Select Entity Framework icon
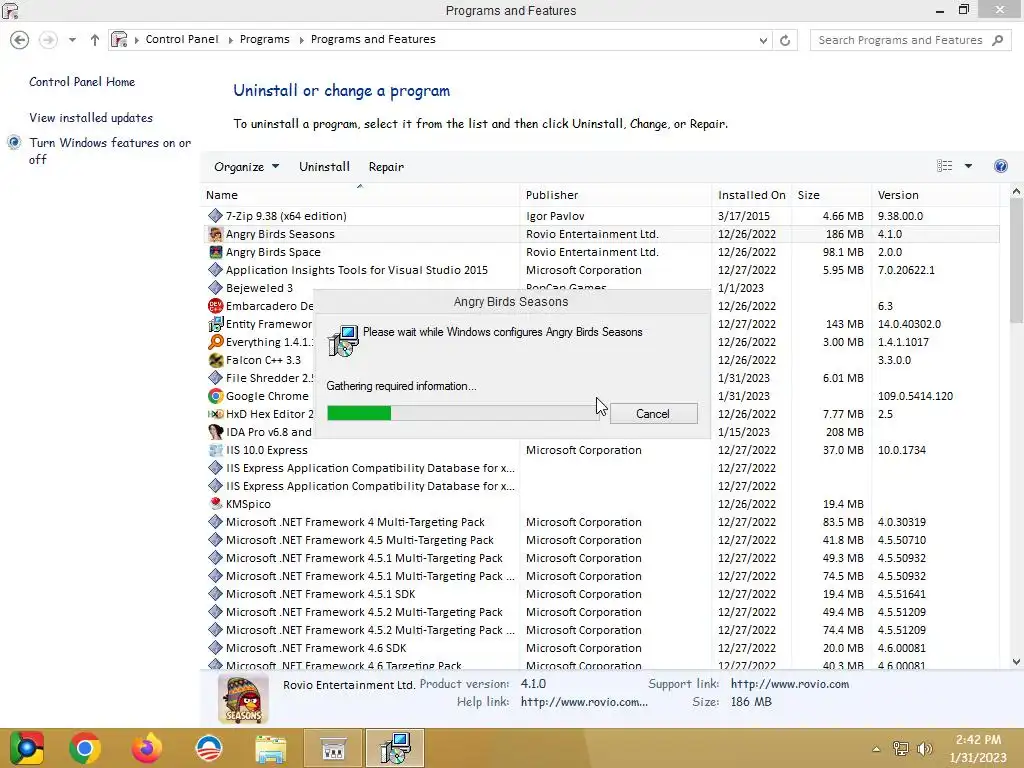Image resolution: width=1024 pixels, height=768 pixels. tap(216, 324)
